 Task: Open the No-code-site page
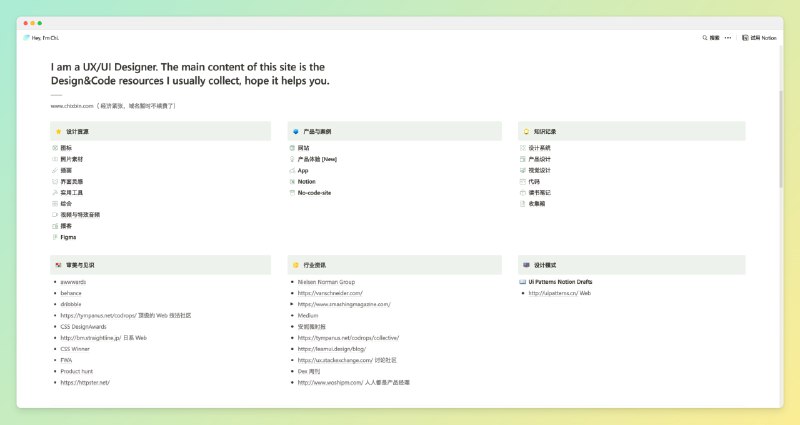pyautogui.click(x=314, y=192)
